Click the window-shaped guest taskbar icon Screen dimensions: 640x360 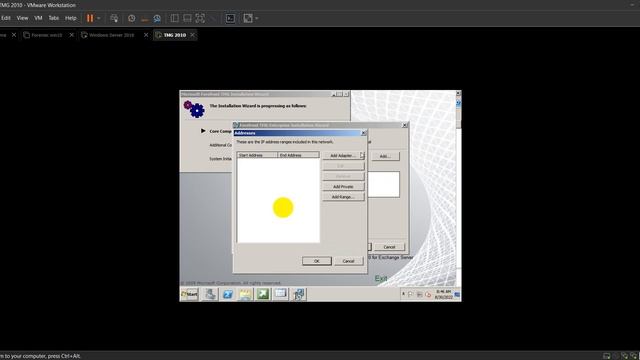[280, 294]
